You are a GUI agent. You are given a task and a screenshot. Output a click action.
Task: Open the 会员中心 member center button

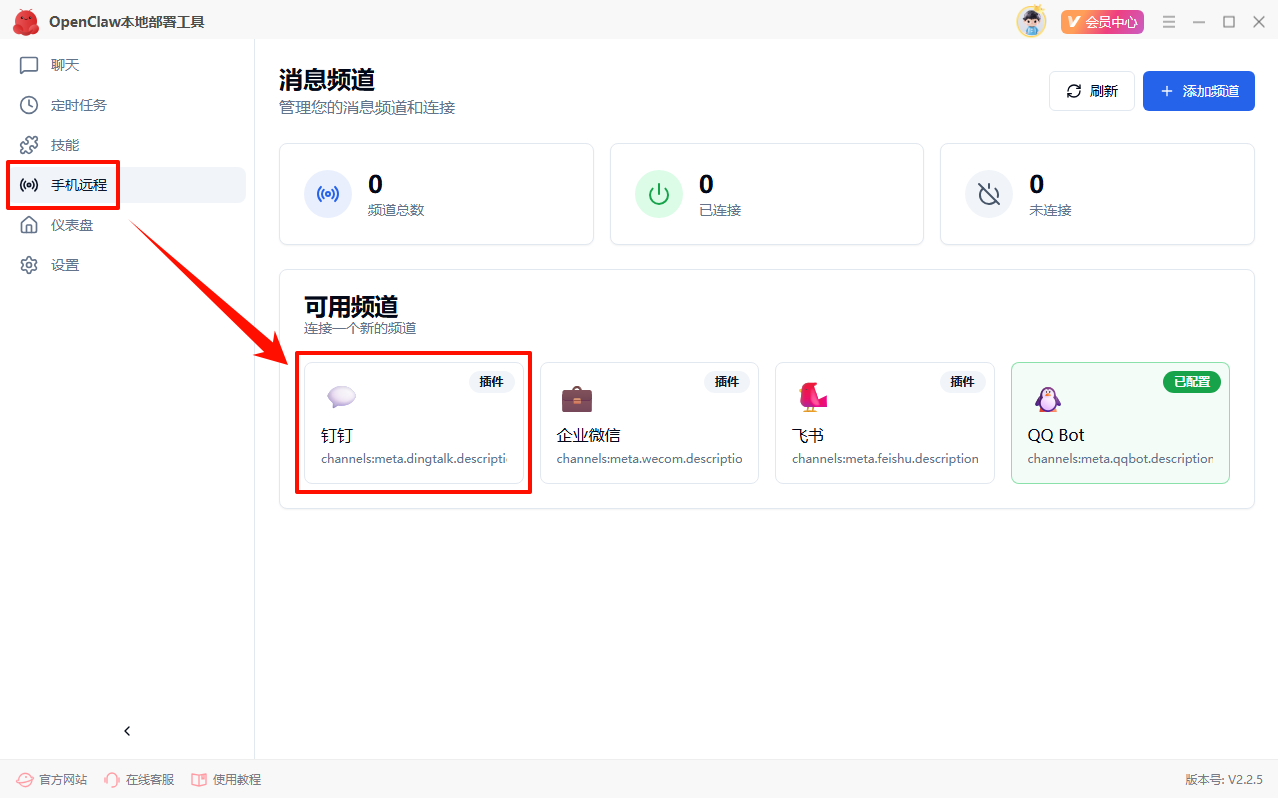[1102, 22]
